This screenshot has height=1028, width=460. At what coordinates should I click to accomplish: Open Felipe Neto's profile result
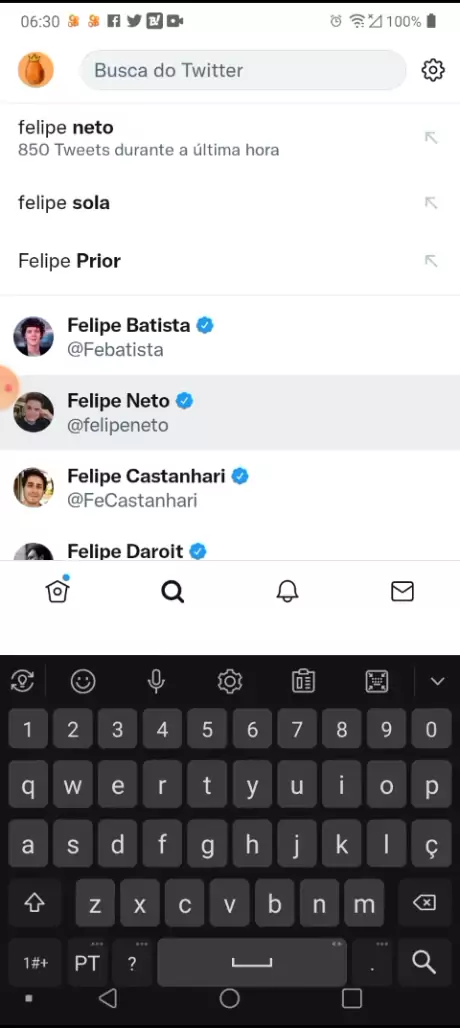230,412
